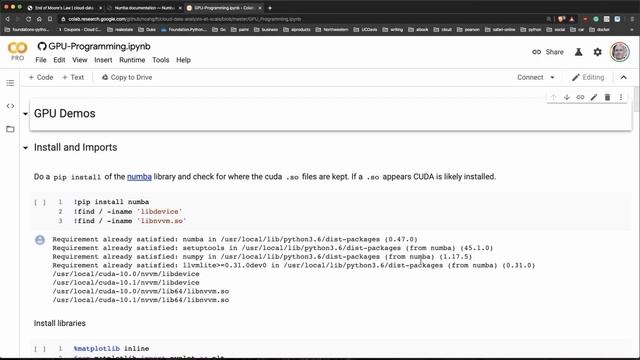This screenshot has width=640, height=360.
Task: Rename GPU-Programming.ipynb title
Action: coord(99,47)
